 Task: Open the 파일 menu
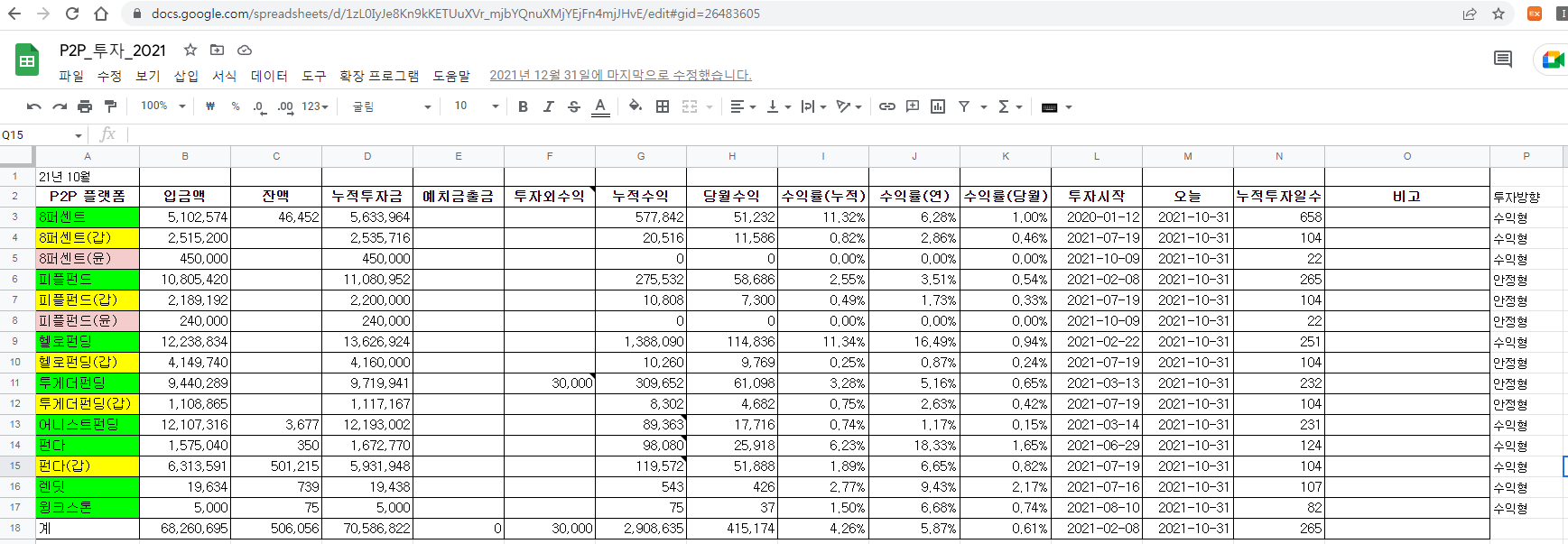71,76
